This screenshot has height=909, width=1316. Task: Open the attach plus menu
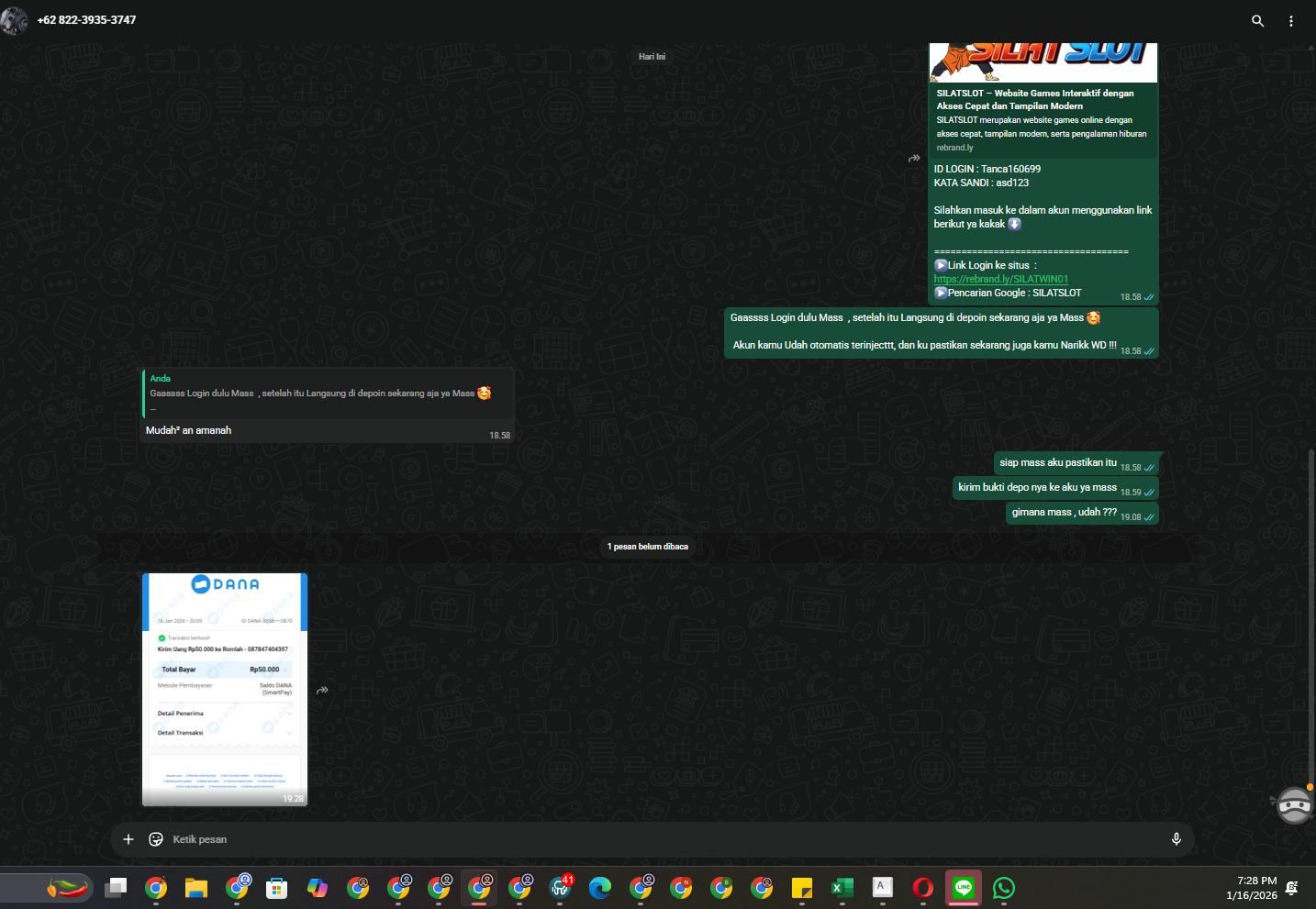128,839
